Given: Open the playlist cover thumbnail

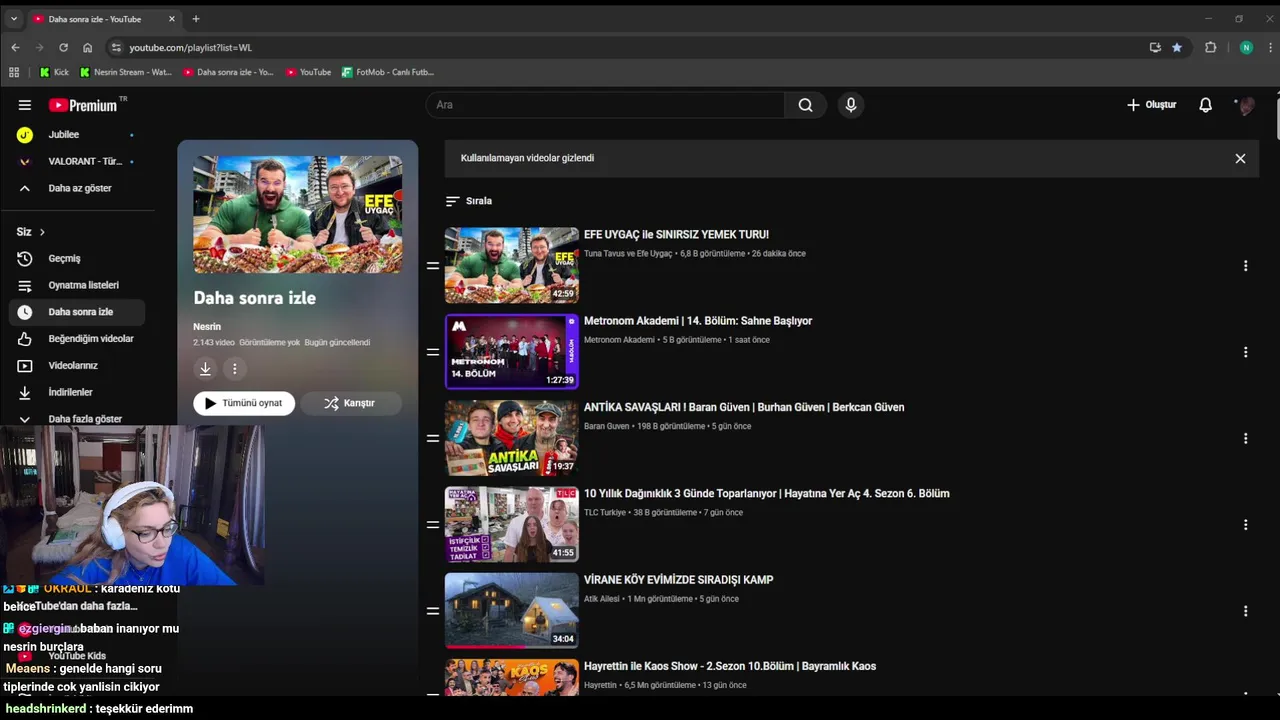Looking at the screenshot, I should [x=298, y=214].
